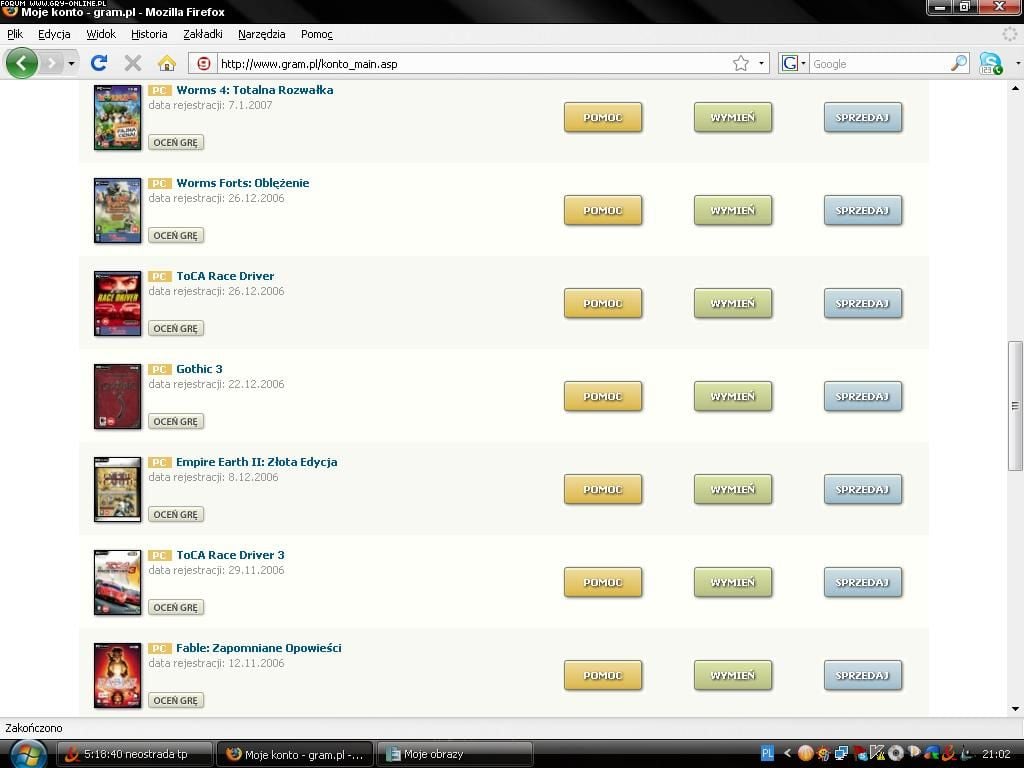The height and width of the screenshot is (768, 1024).
Task: Open the back/forward history dropdown arrow
Action: [x=71, y=63]
